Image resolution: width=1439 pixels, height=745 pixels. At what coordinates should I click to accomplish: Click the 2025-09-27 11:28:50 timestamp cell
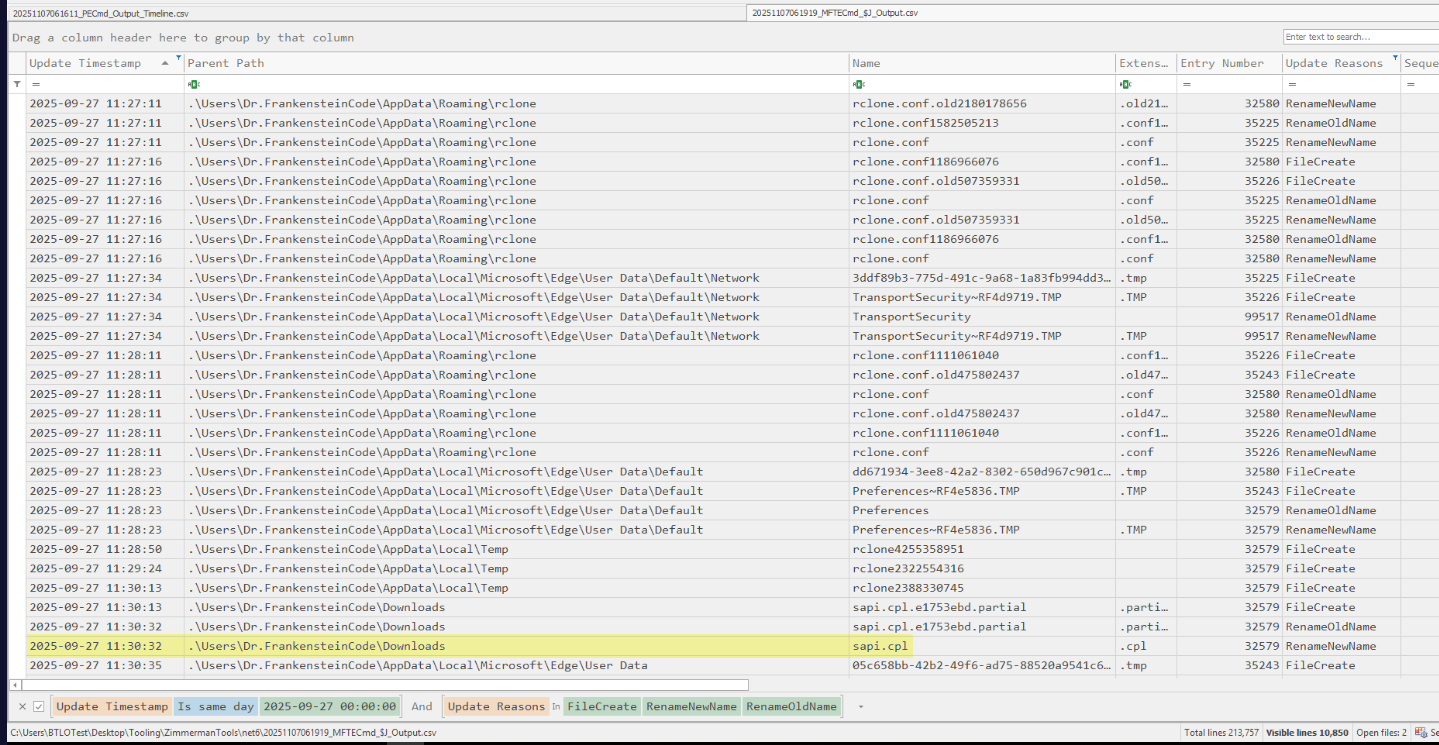click(105, 549)
